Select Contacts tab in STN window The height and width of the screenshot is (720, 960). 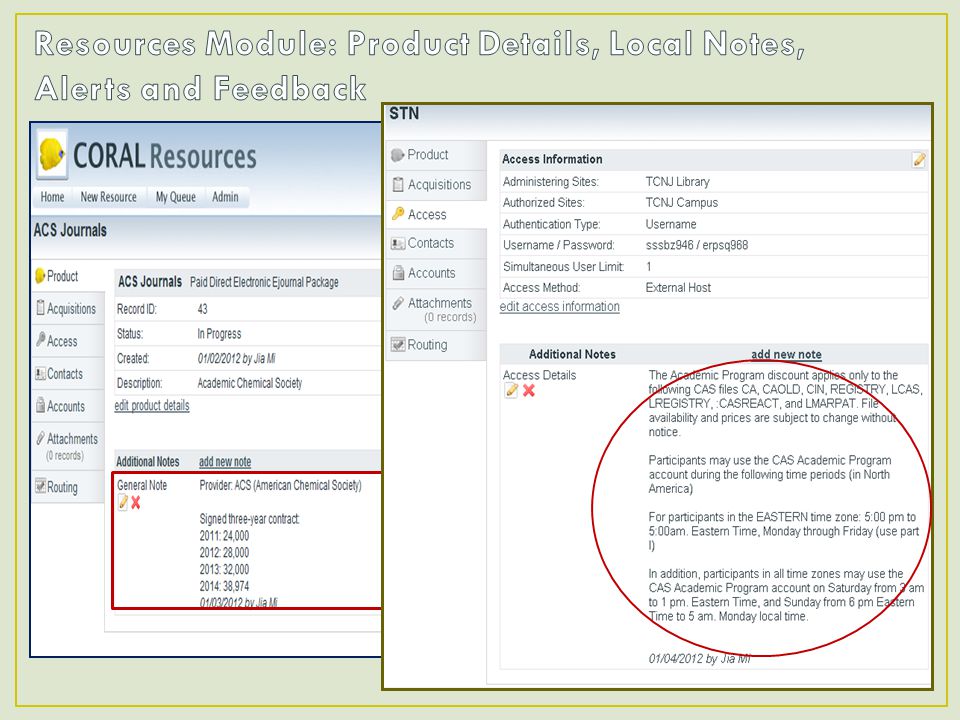437,243
